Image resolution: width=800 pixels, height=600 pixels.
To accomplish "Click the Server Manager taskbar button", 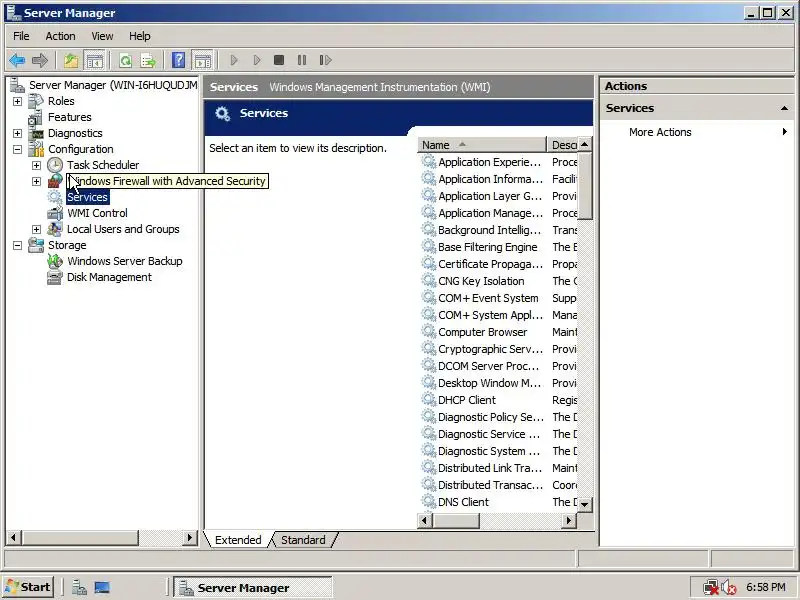I will click(253, 588).
